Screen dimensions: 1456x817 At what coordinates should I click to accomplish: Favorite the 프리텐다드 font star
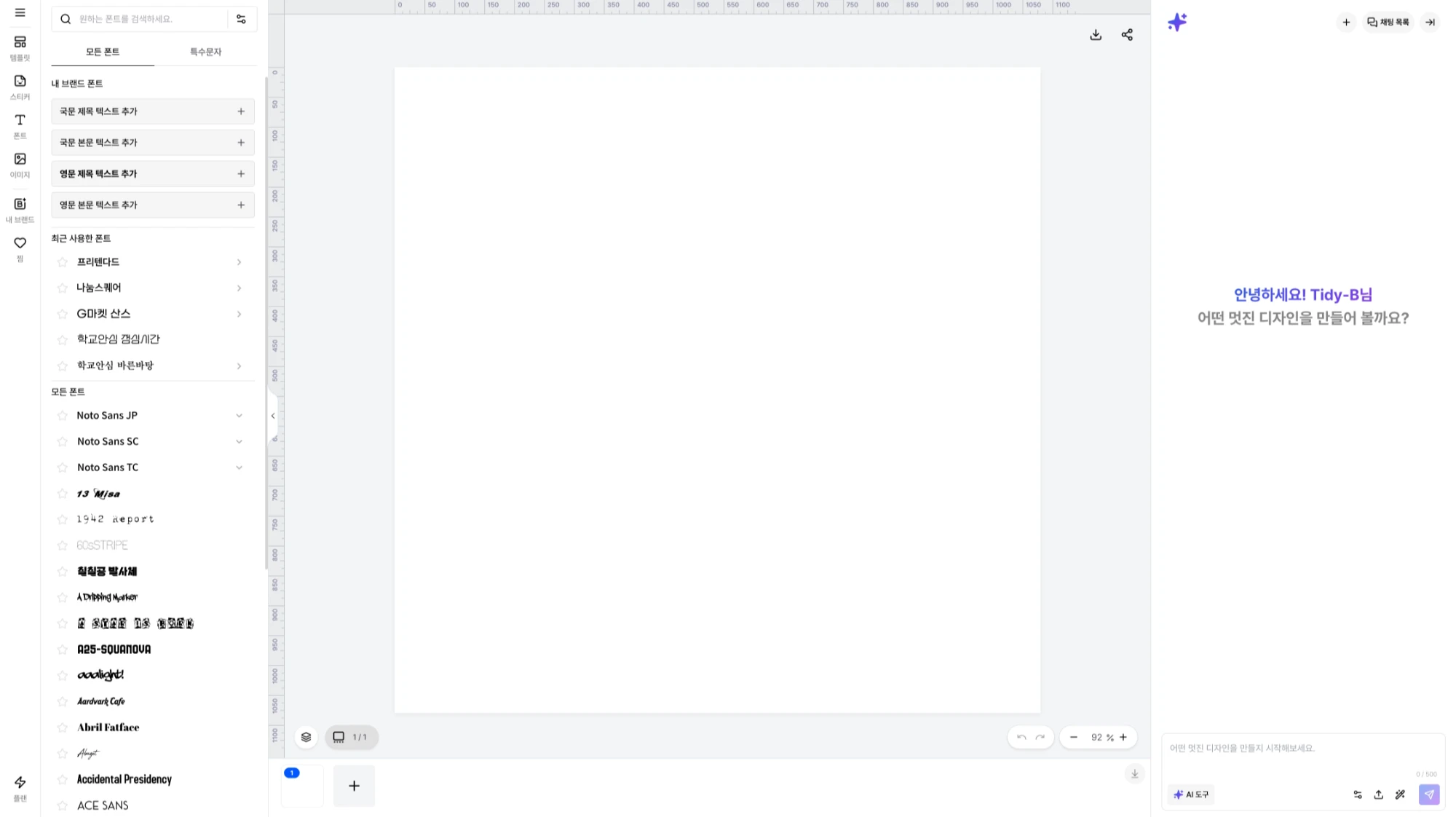pyautogui.click(x=63, y=262)
